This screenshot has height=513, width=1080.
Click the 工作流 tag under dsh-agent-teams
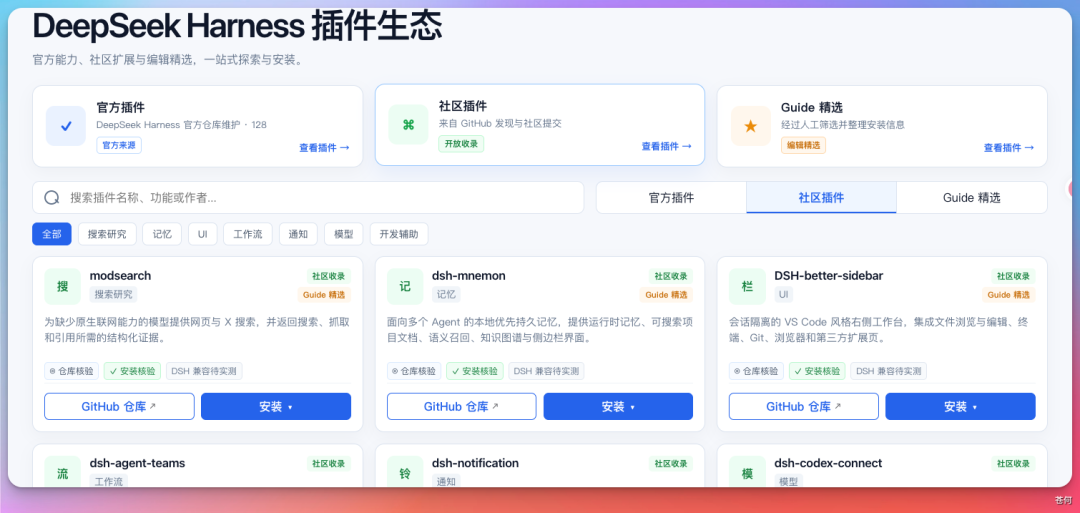click(108, 481)
